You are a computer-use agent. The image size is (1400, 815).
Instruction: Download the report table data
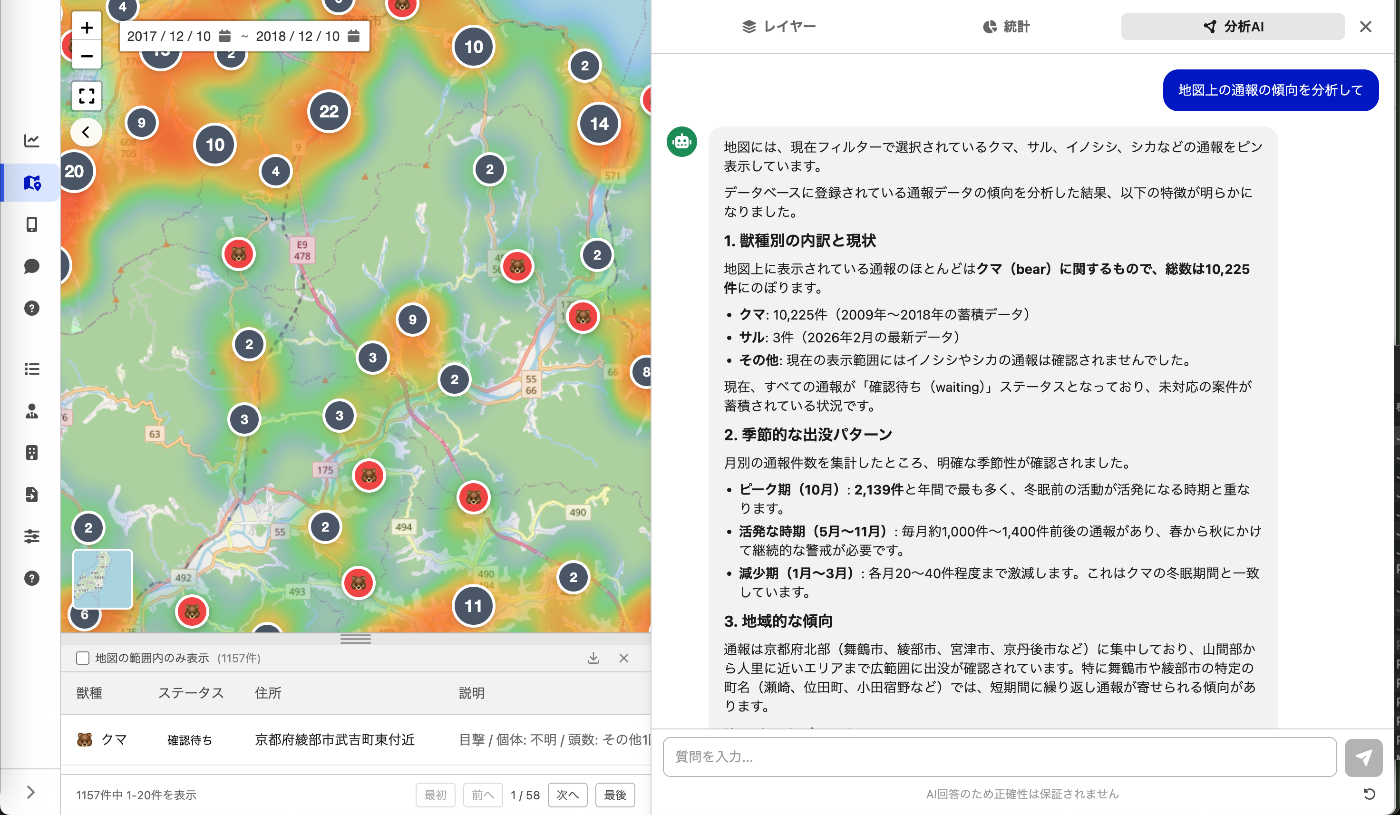pyautogui.click(x=593, y=658)
